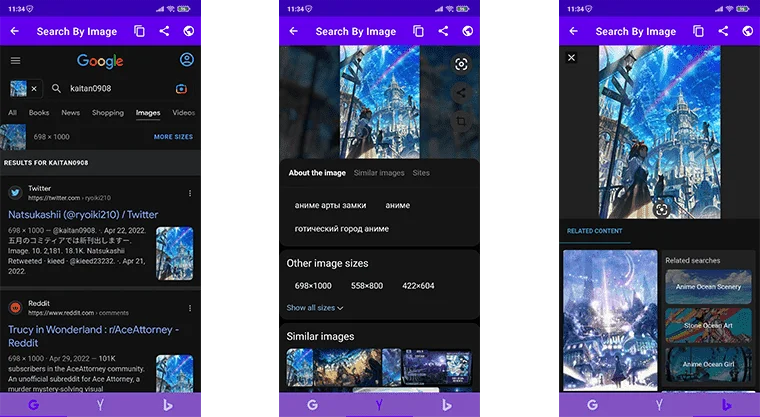760x417 pixels.
Task: Switch to Sites tab
Action: pos(421,173)
